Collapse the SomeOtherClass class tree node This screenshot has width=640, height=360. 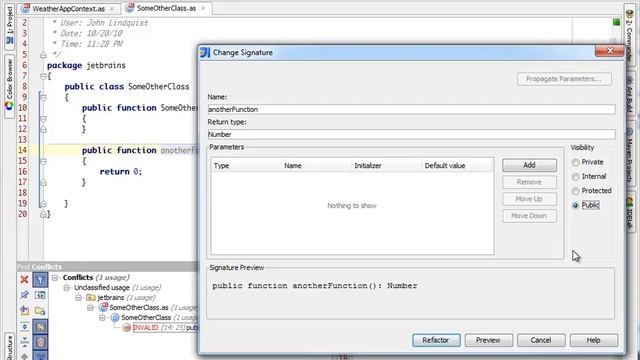tap(102, 318)
